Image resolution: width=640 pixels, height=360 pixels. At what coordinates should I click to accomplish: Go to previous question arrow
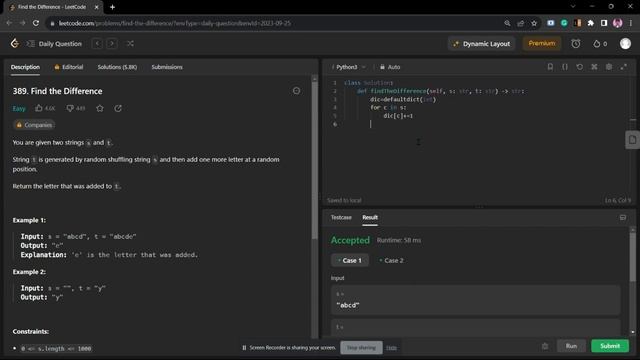point(97,43)
